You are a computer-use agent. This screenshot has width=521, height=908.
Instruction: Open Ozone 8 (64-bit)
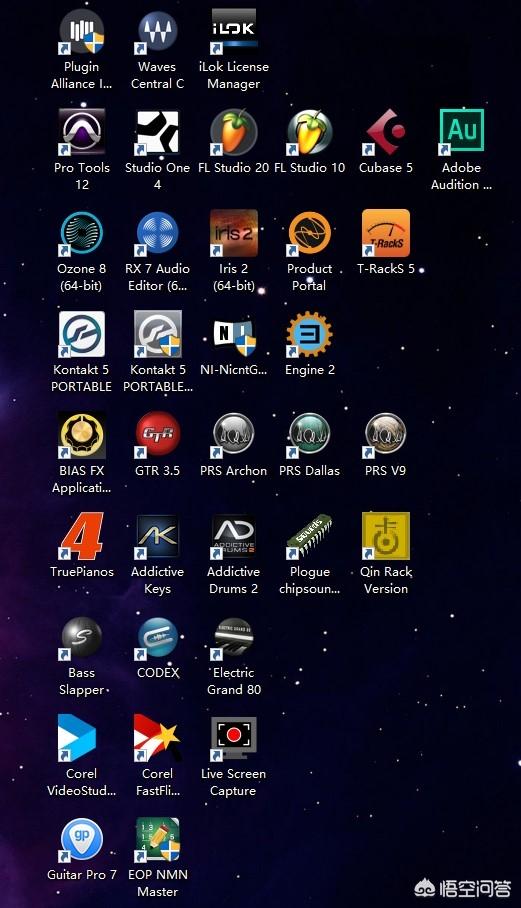[x=82, y=233]
